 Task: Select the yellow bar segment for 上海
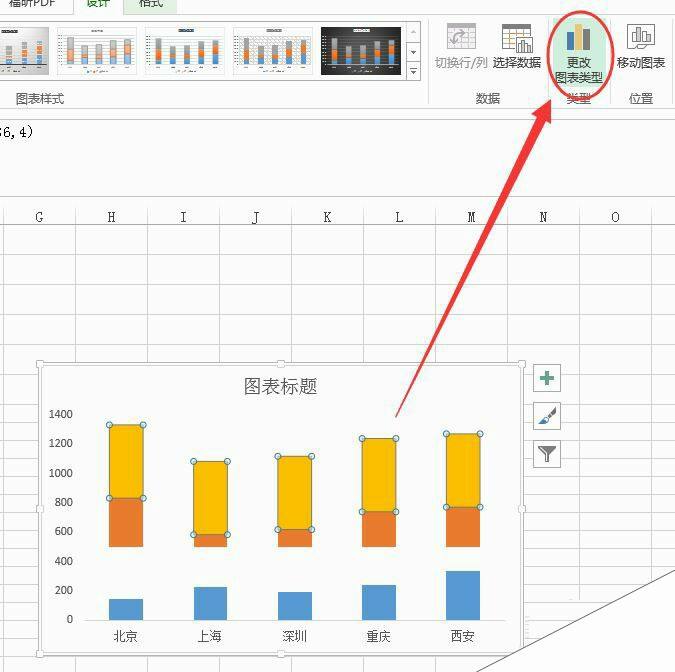211,498
